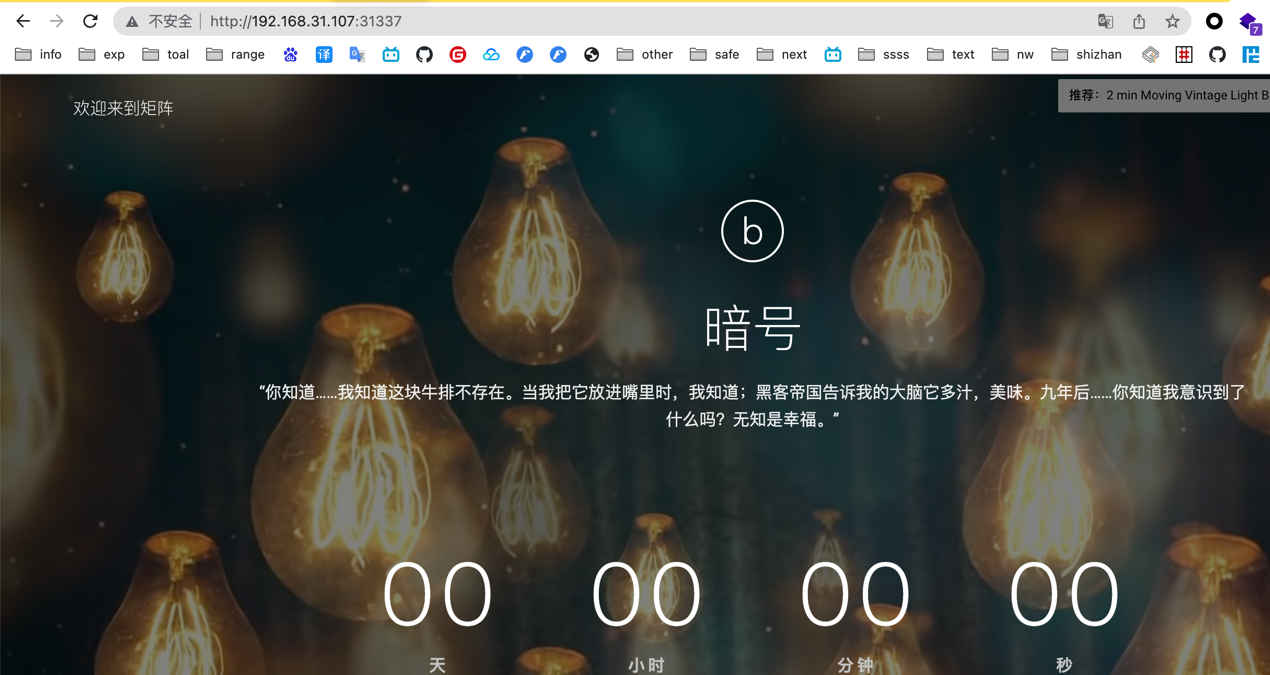Viewport: 1270px width, 675px height.
Task: Expand the range bookmark folder
Action: pyautogui.click(x=235, y=55)
